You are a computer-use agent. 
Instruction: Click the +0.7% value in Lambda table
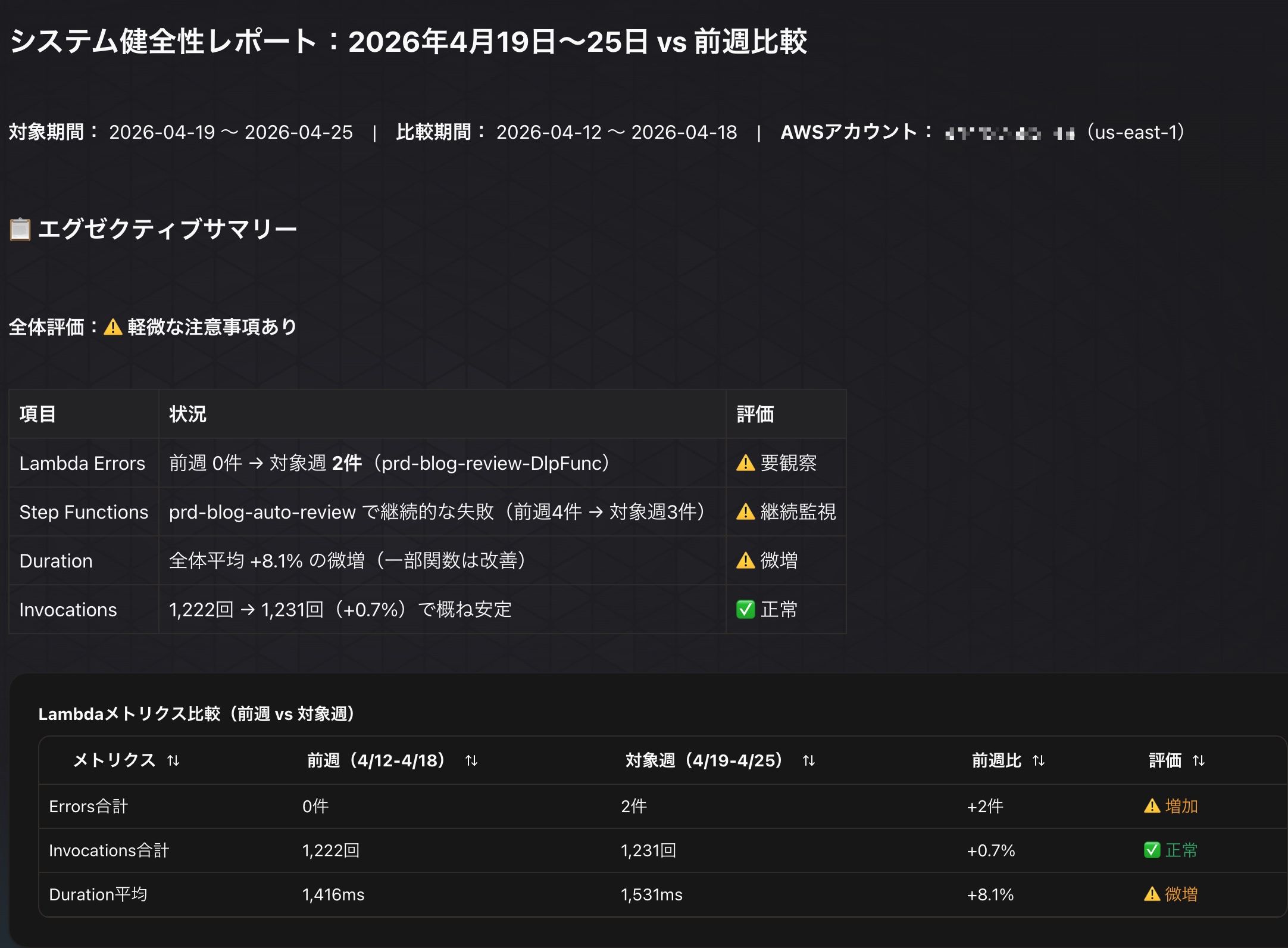991,850
